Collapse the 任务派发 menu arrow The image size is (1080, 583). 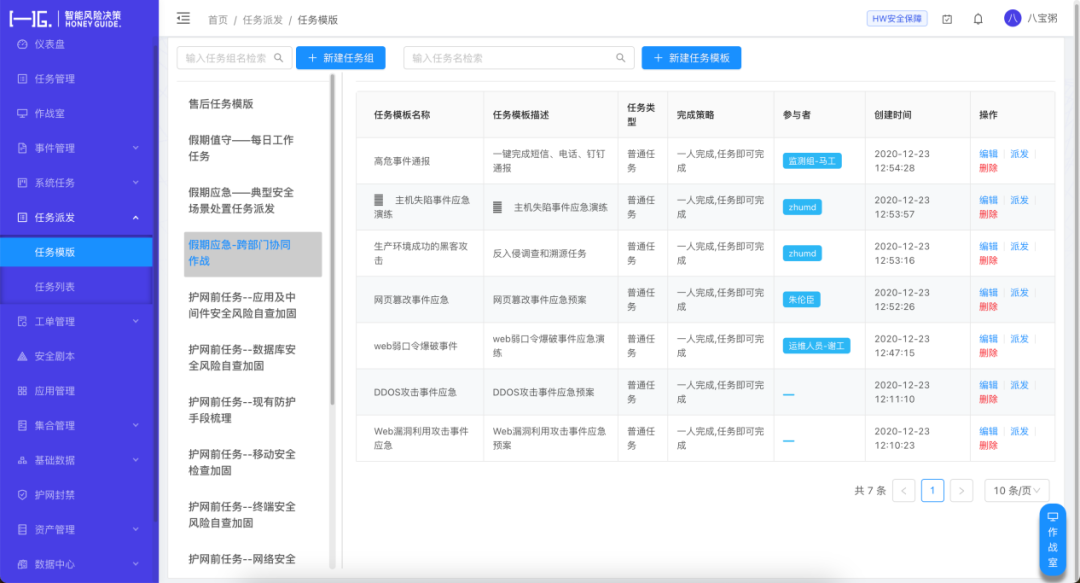coord(136,217)
